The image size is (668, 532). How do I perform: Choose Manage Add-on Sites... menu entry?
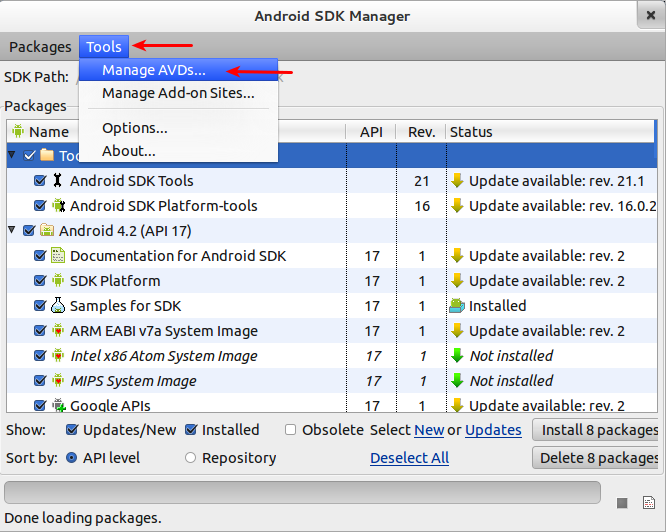179,93
